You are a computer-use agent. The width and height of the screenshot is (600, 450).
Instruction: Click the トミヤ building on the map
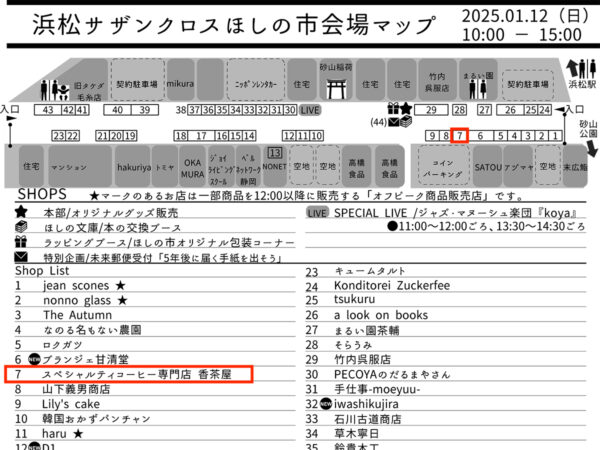click(165, 167)
